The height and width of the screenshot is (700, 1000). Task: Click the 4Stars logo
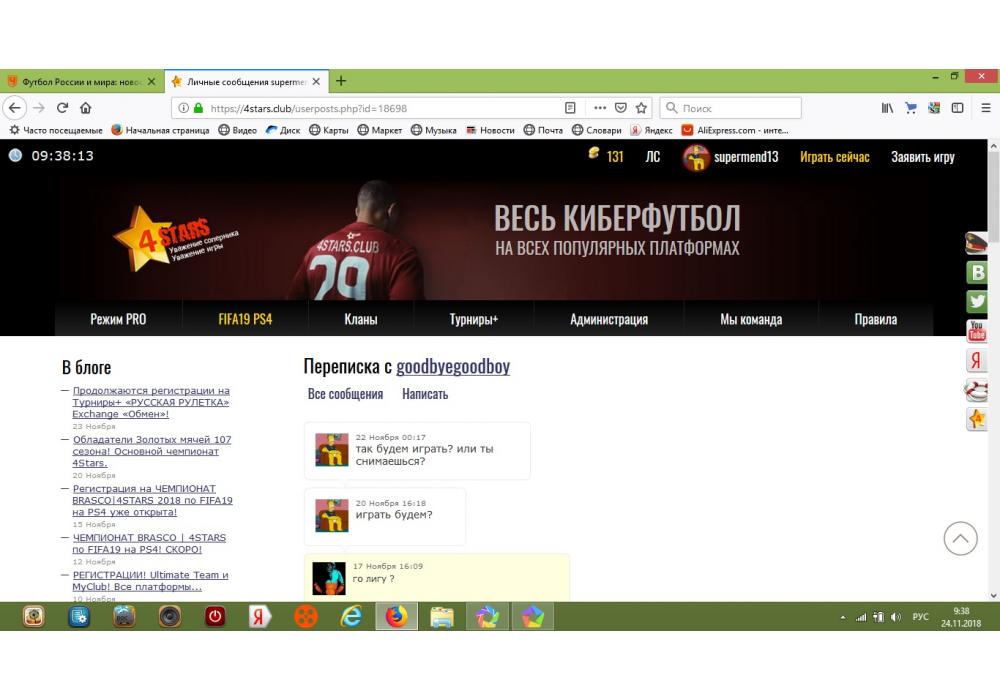(x=176, y=239)
